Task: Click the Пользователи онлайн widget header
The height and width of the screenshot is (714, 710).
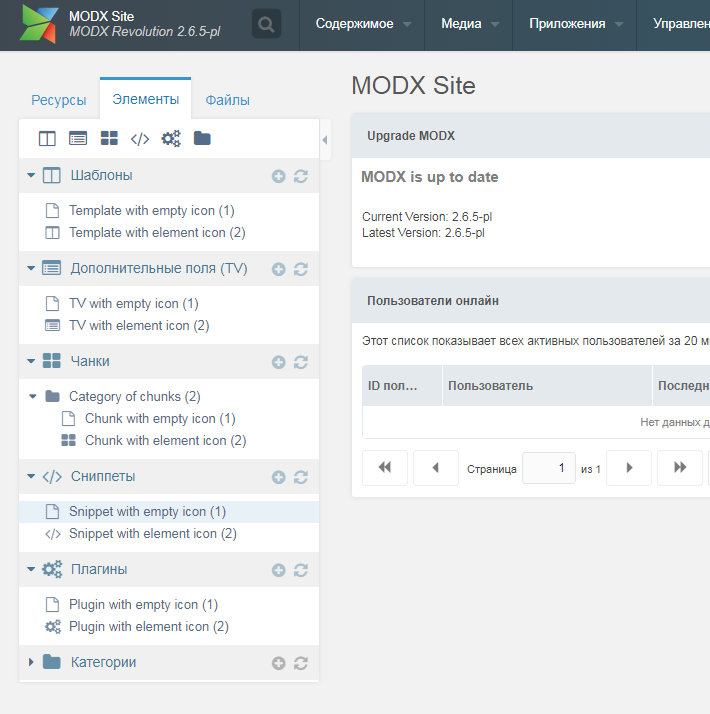Action: click(x=531, y=301)
